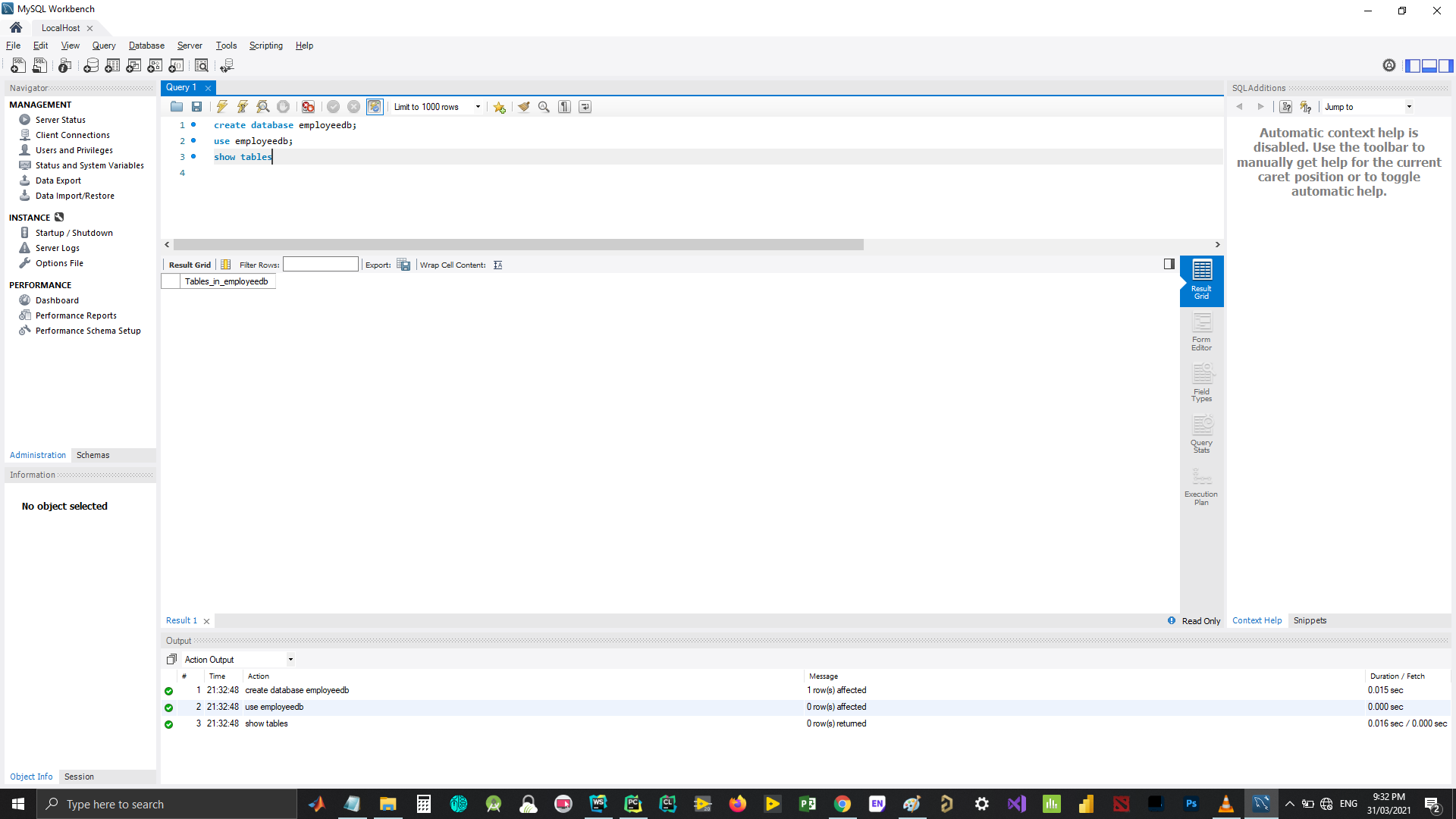Toggle invisible characters display
The image size is (1456, 819).
pyautogui.click(x=564, y=107)
